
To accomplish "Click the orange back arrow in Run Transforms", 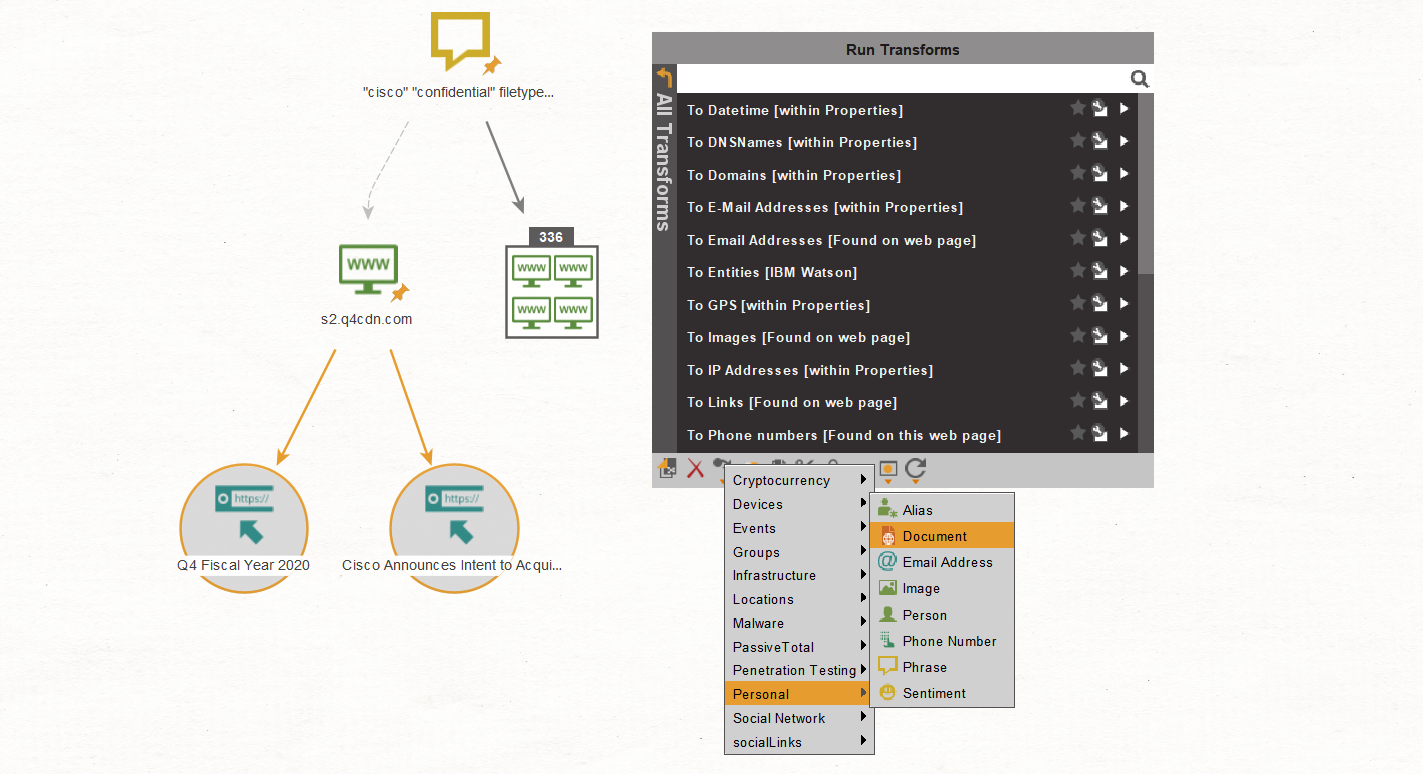I will [x=664, y=78].
